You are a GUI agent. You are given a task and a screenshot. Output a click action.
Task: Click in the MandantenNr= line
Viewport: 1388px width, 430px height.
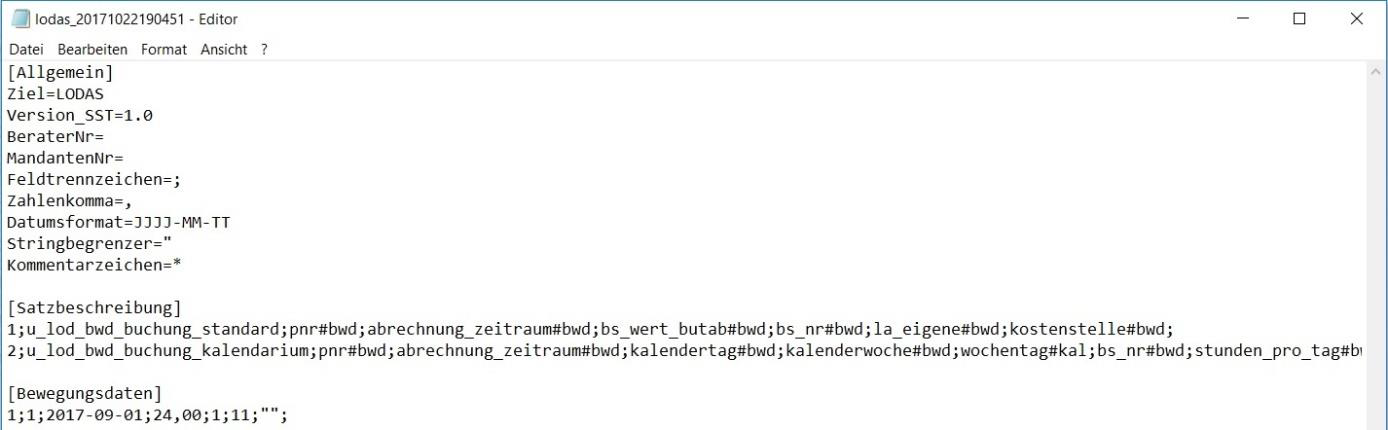(x=65, y=157)
